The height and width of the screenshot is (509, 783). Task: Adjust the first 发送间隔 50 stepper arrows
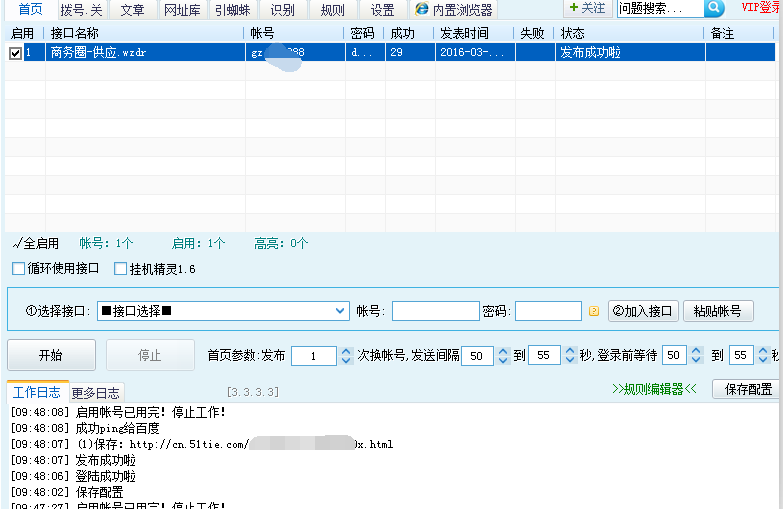point(502,356)
